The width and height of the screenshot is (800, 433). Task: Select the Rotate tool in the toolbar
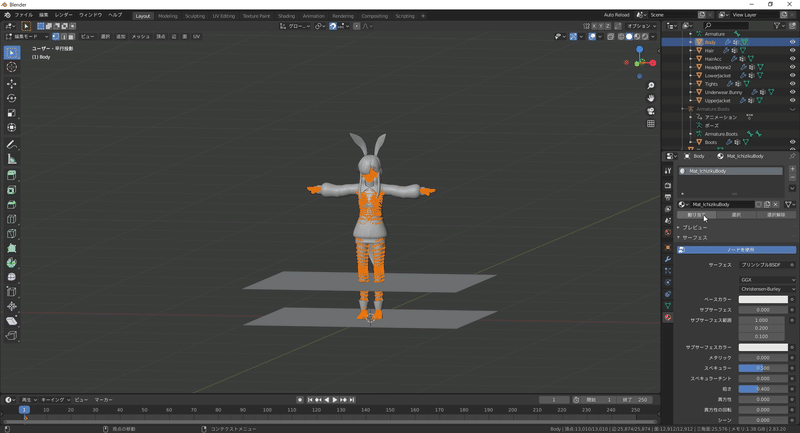tap(12, 98)
